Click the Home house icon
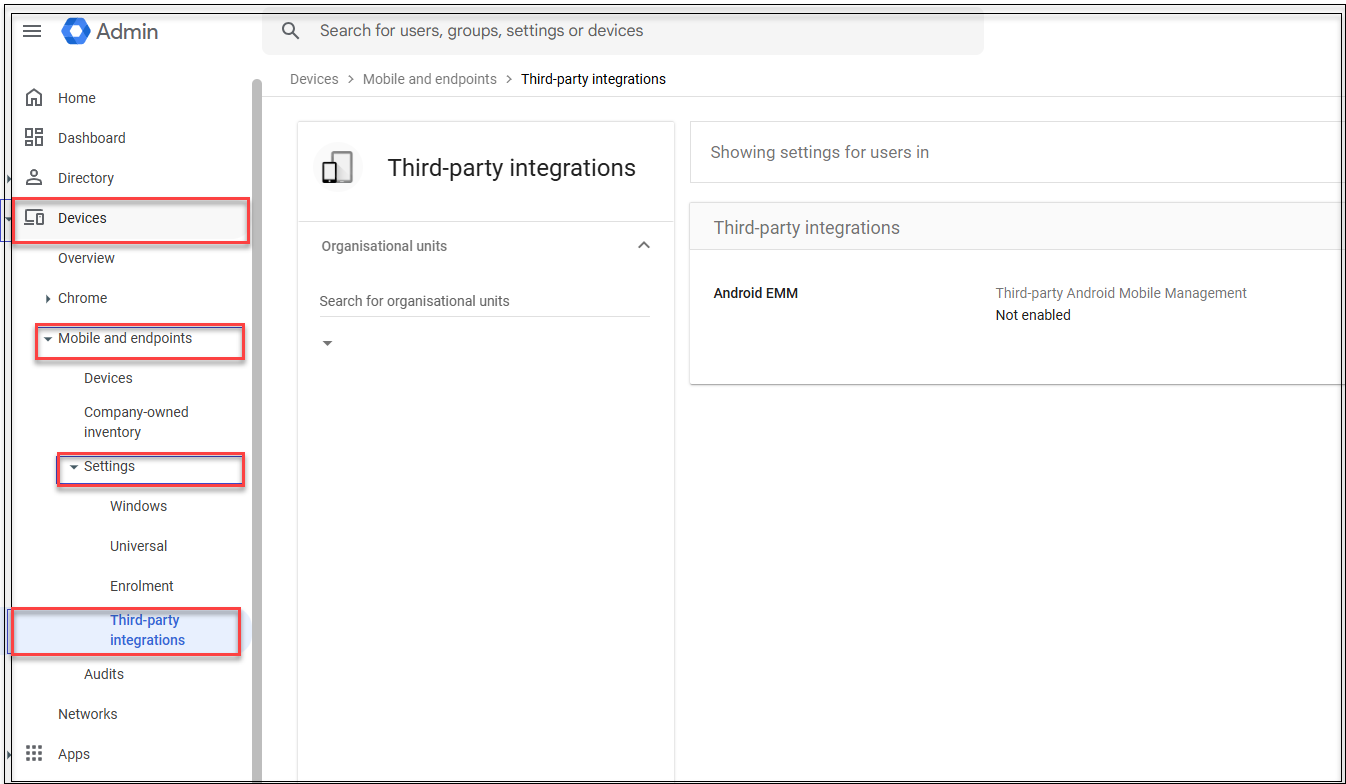 (34, 98)
